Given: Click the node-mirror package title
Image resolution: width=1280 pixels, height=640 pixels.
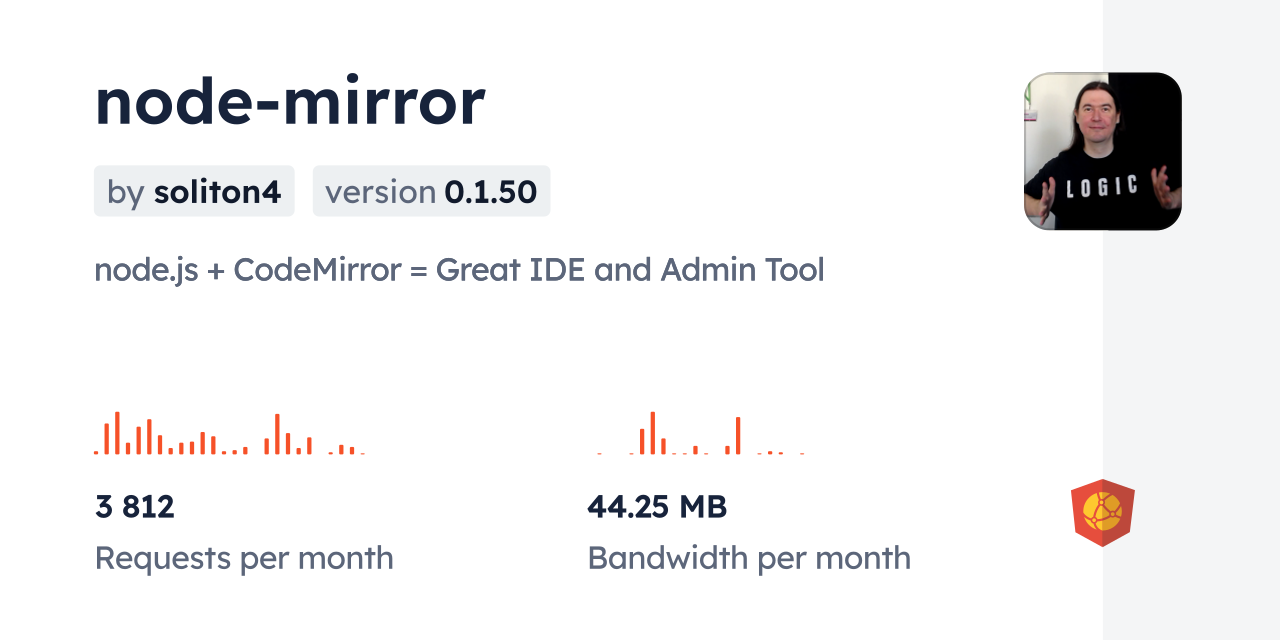Looking at the screenshot, I should [x=290, y=102].
